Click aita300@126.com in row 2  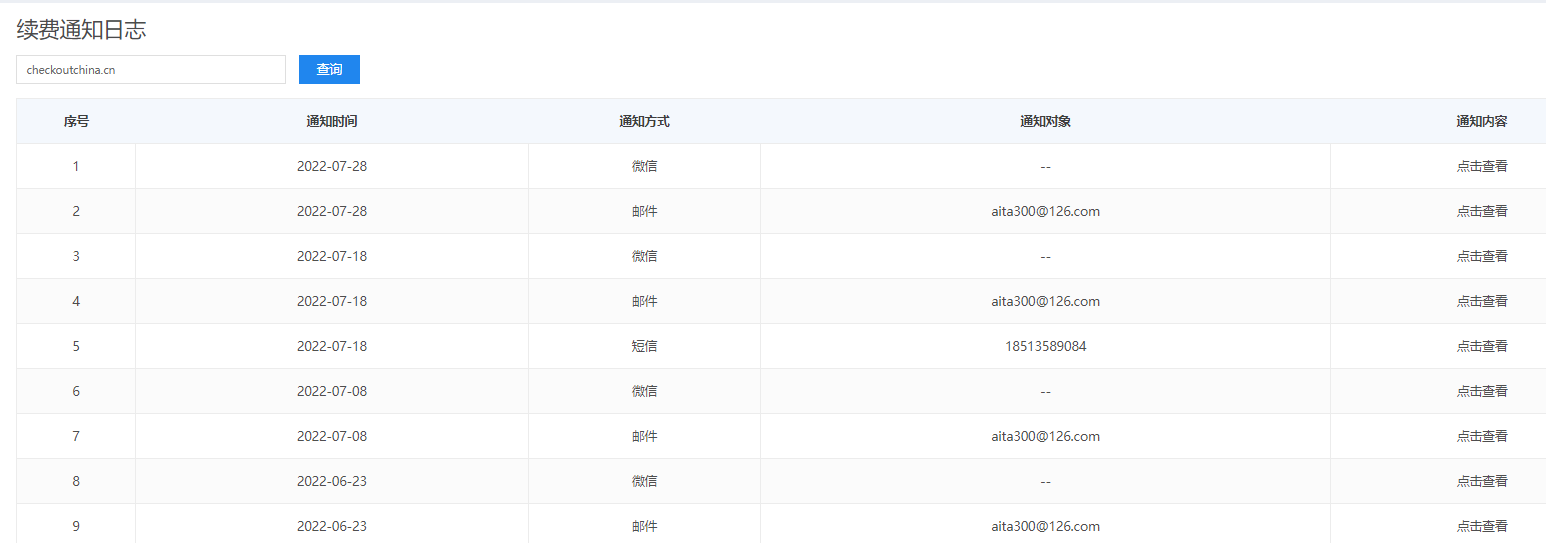[1045, 212]
